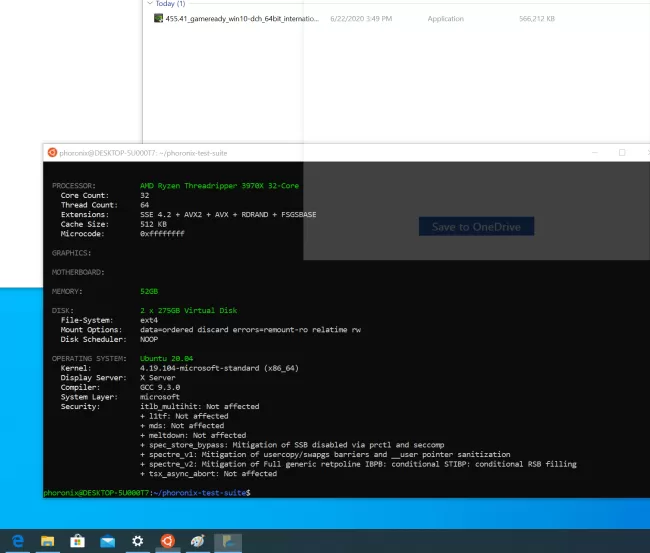Image resolution: width=650 pixels, height=553 pixels.
Task: Click the Core Count value 32
Action: 144,195
